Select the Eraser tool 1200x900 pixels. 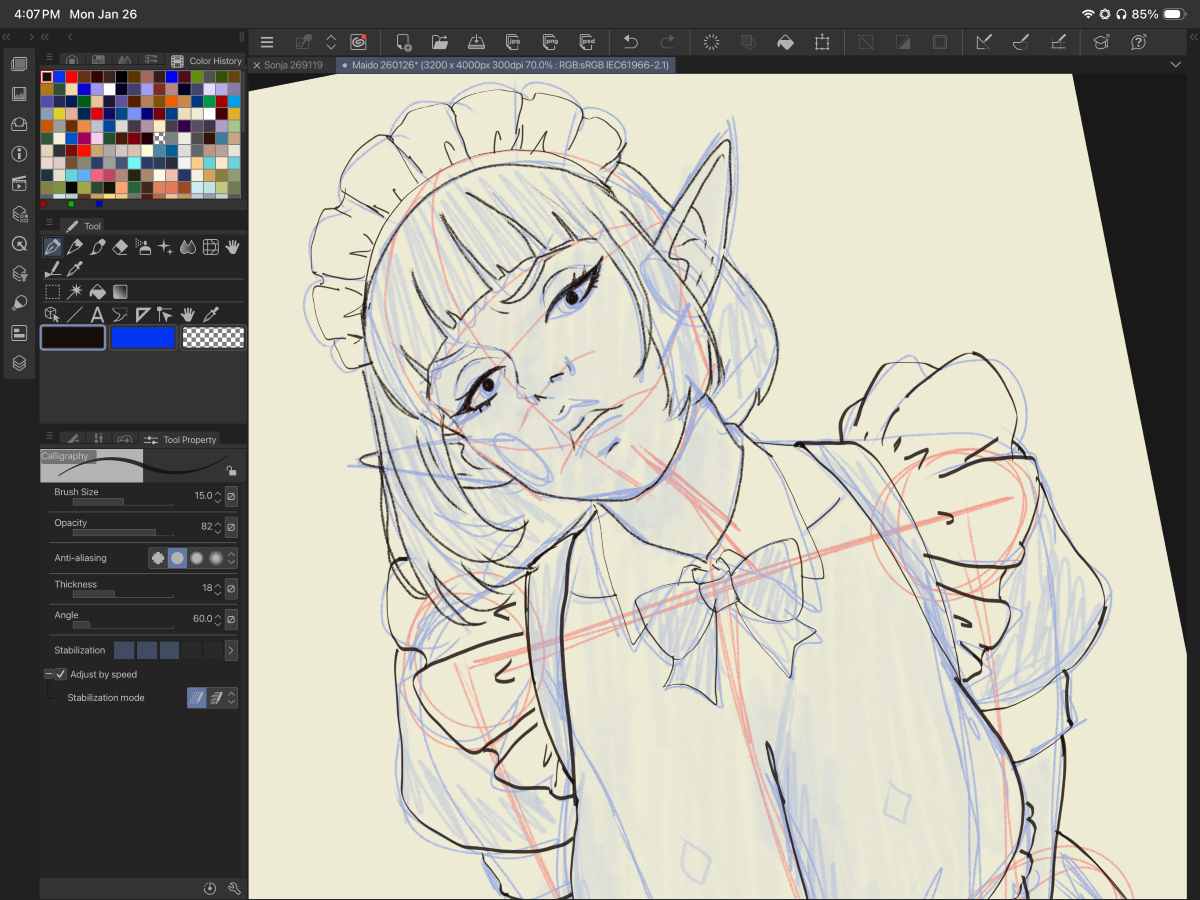pyautogui.click(x=121, y=247)
